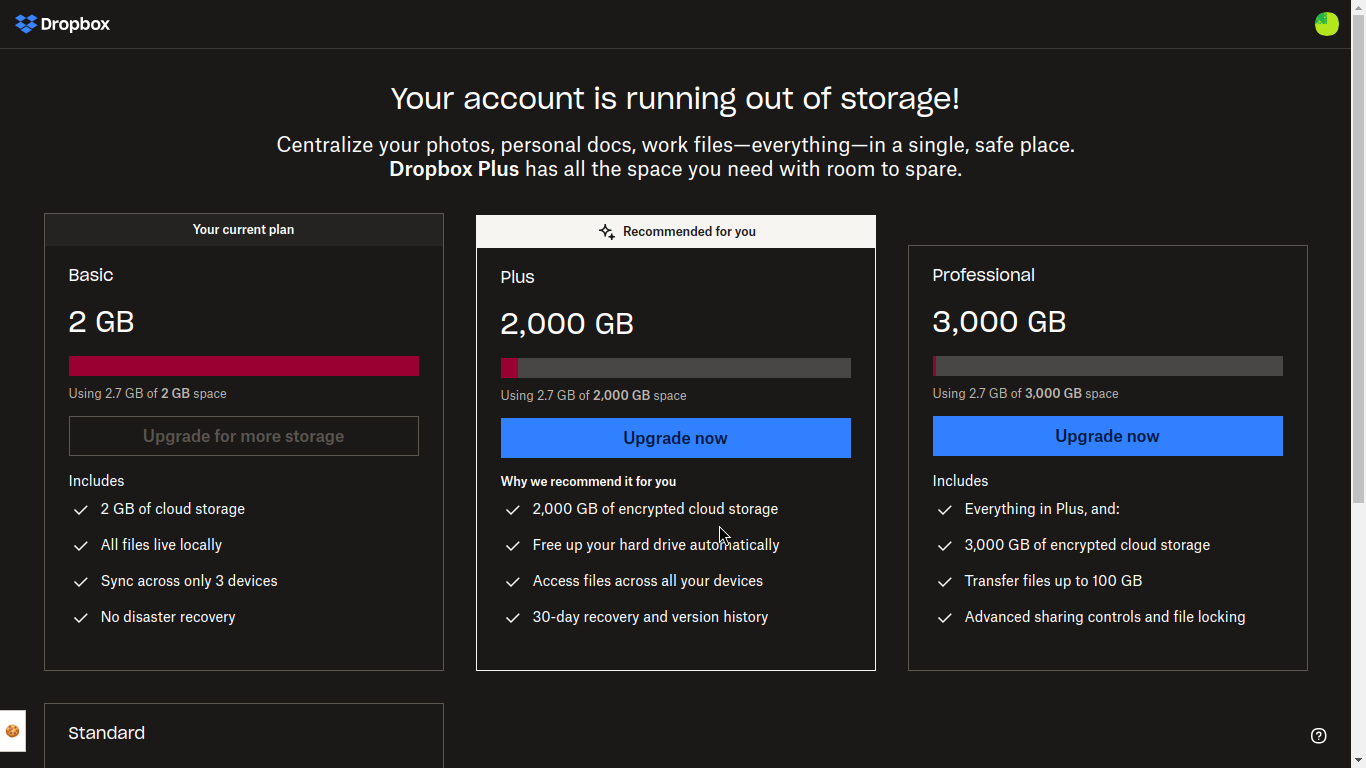The height and width of the screenshot is (768, 1366).
Task: Click checkmark next to Advanced sharing controls
Action: (945, 618)
